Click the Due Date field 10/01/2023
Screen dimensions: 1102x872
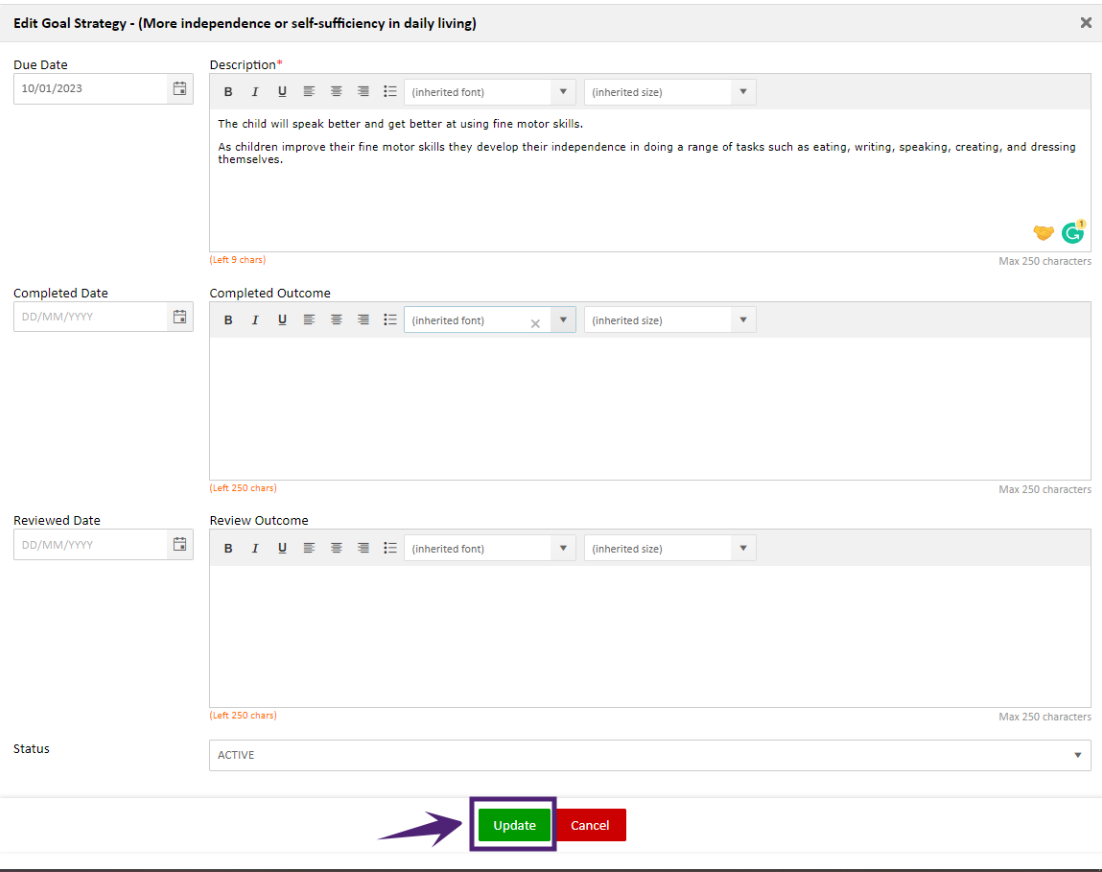point(91,89)
